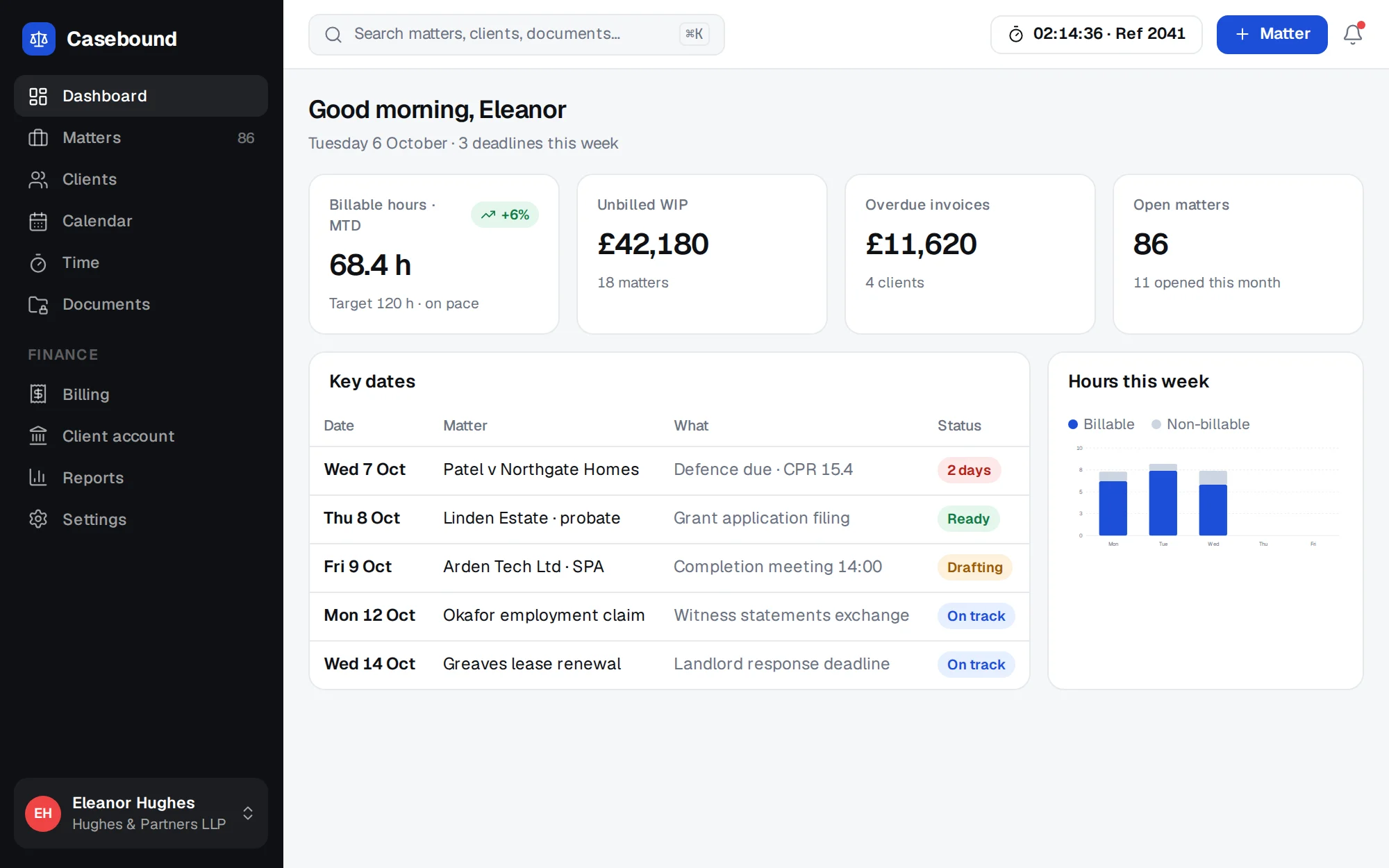This screenshot has width=1389, height=868.
Task: Select the Tuesday bar in hours chart
Action: 1163,499
